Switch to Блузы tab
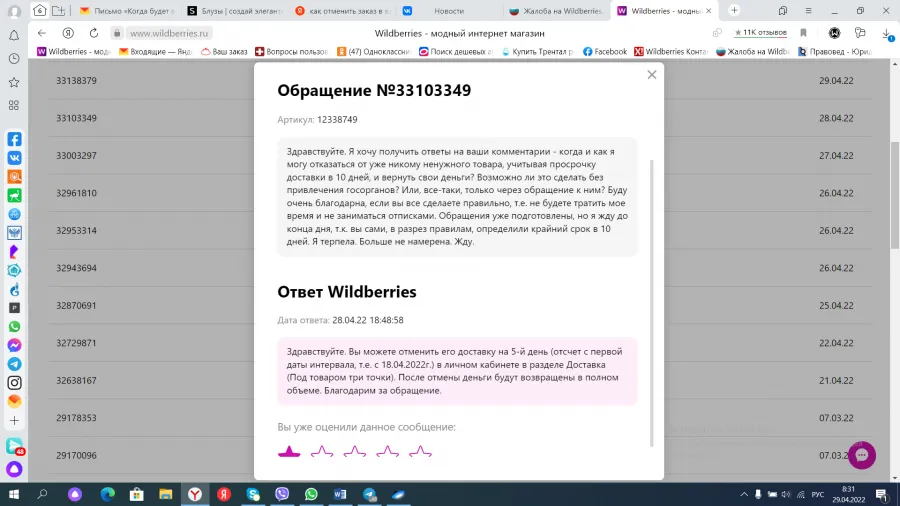Screen dimensions: 900x506 pos(235,11)
